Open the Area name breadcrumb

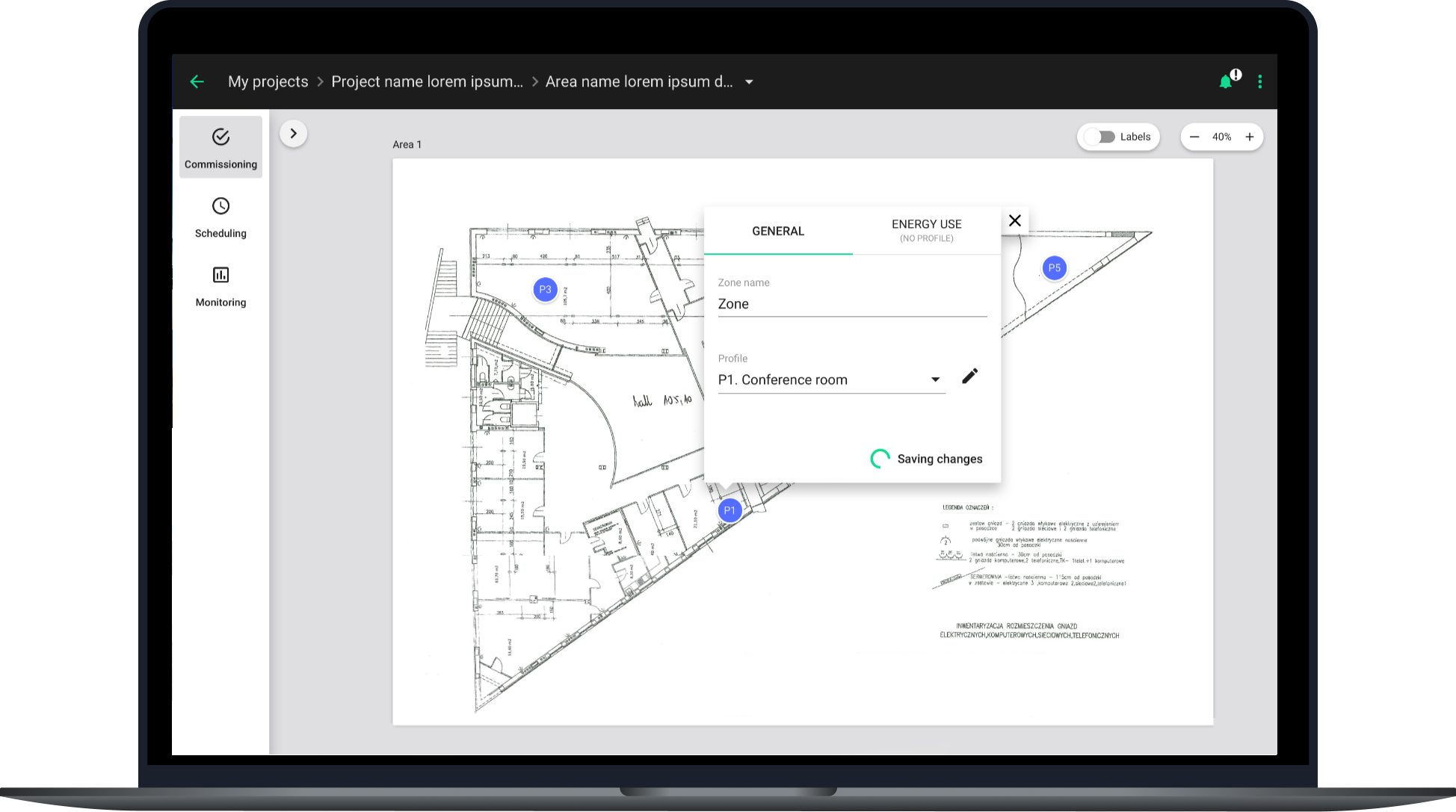pos(639,81)
